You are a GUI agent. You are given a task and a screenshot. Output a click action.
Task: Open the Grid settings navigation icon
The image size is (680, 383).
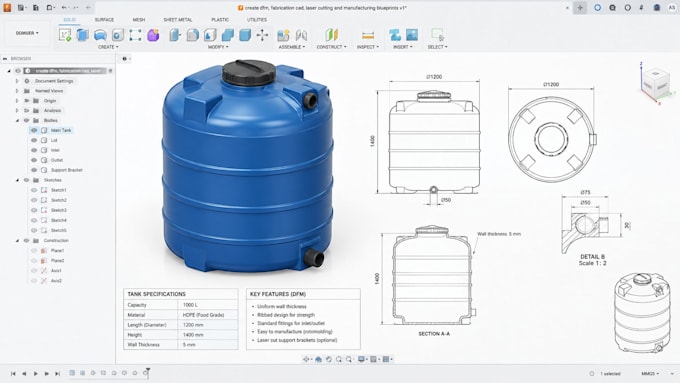pos(373,359)
